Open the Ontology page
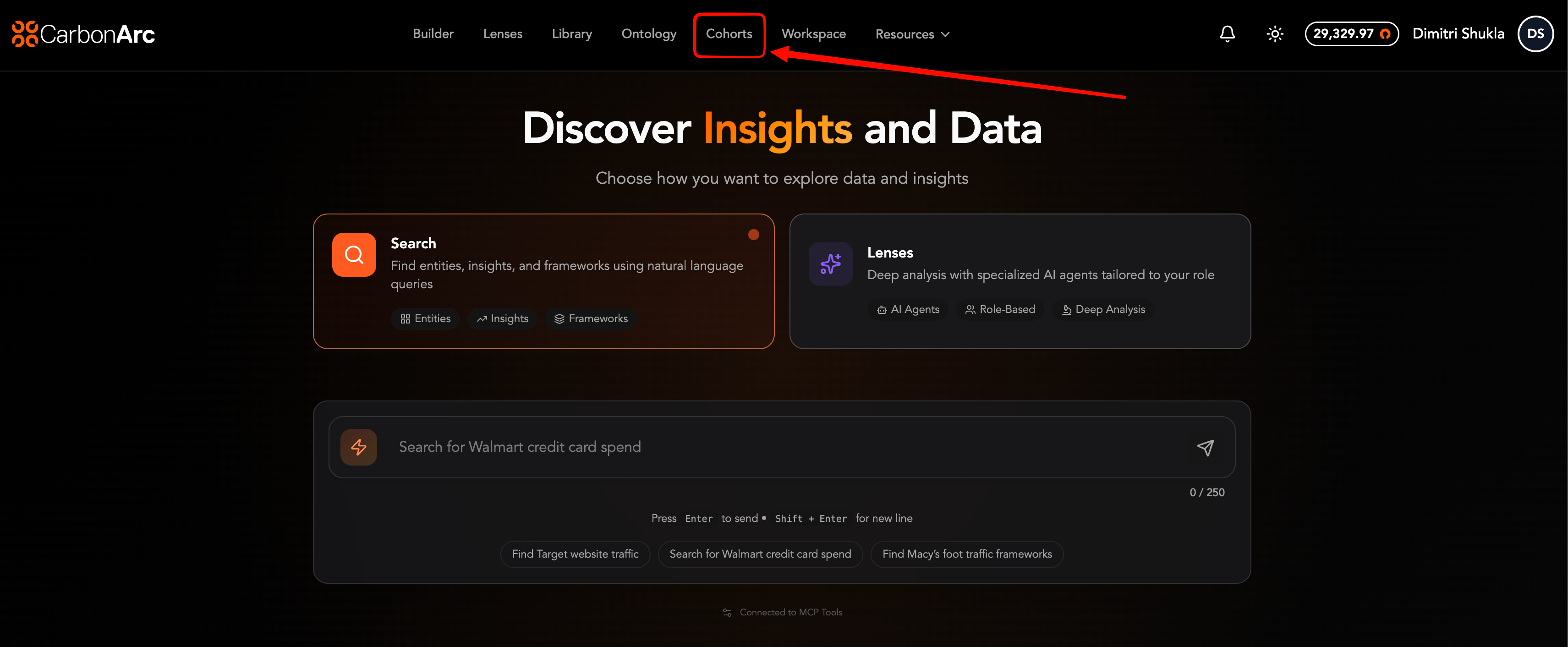The height and width of the screenshot is (647, 1568). pos(648,34)
